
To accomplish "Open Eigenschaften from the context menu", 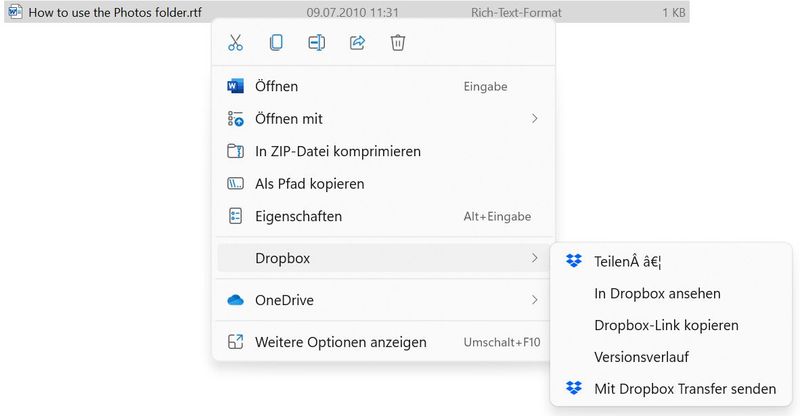I will [x=298, y=216].
